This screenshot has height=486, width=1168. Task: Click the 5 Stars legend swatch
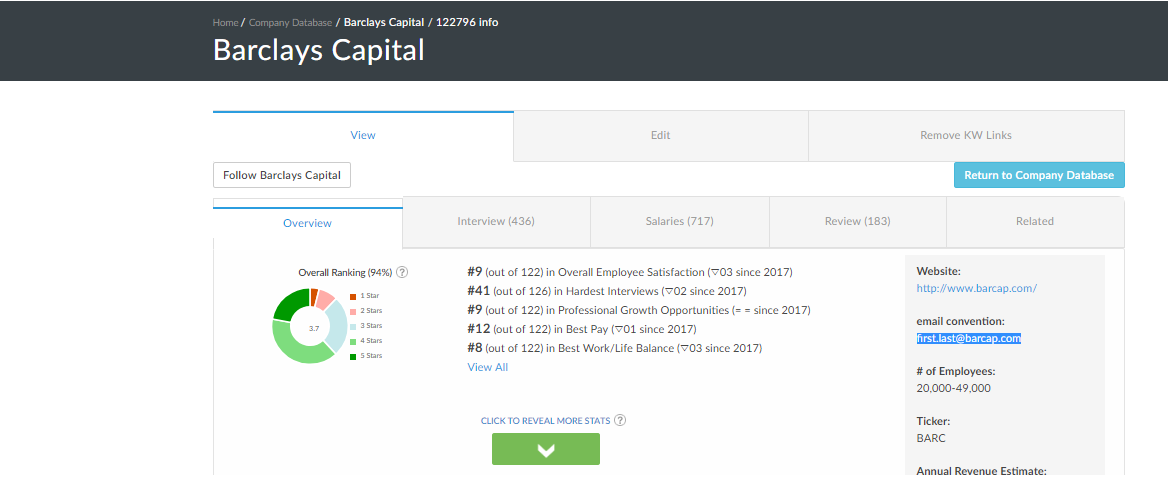point(353,356)
